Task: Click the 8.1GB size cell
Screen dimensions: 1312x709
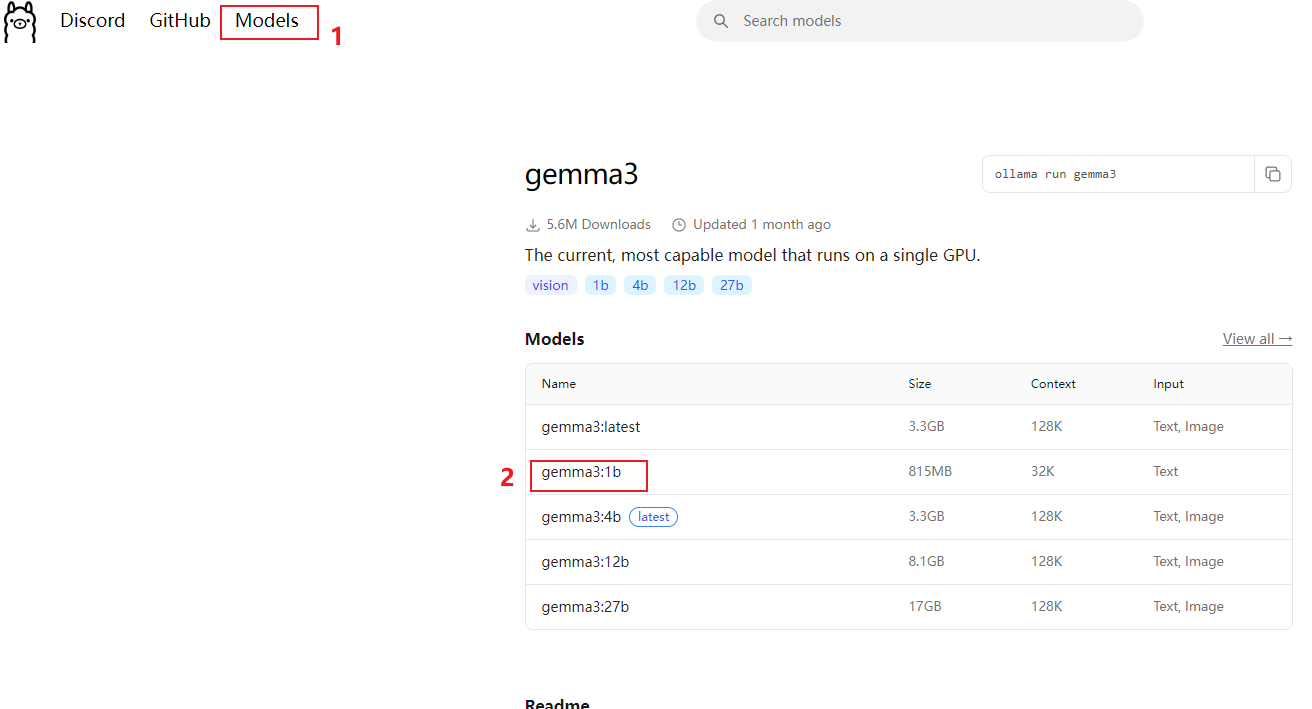Action: 926,562
